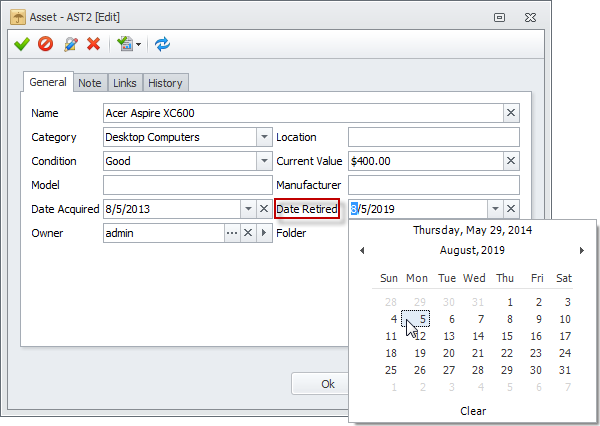Click the report icon in the toolbar

[x=125, y=44]
